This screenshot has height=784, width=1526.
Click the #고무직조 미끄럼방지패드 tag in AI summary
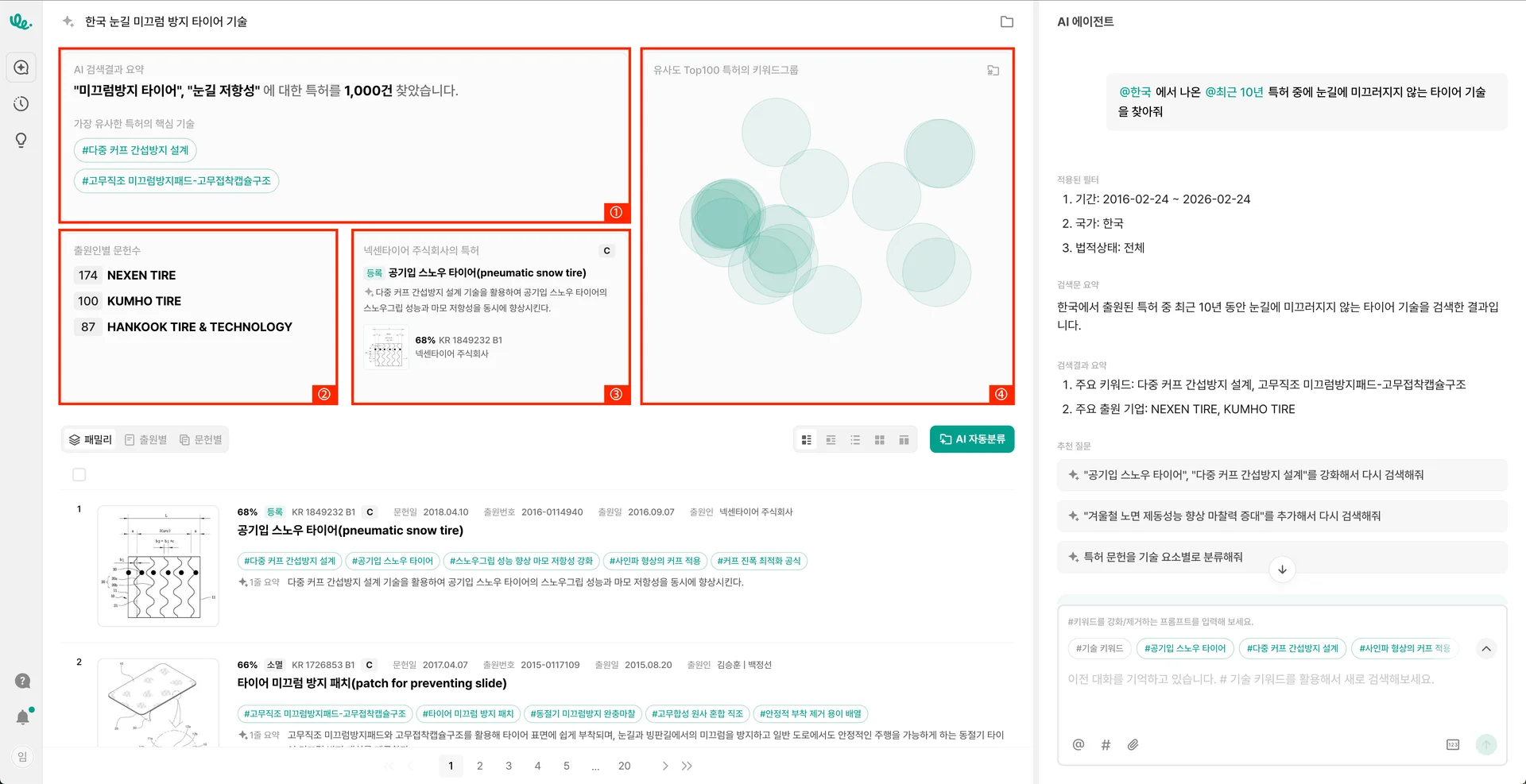pyautogui.click(x=176, y=181)
